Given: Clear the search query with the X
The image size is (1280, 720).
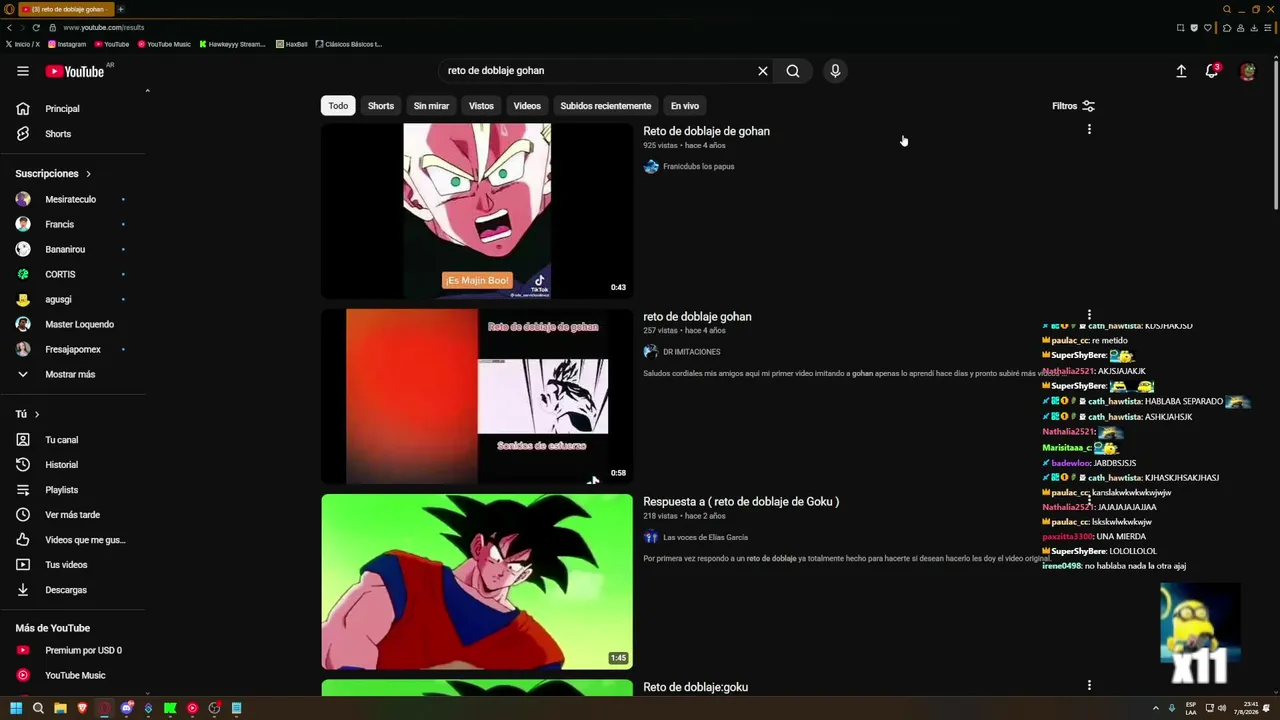Looking at the screenshot, I should [763, 71].
